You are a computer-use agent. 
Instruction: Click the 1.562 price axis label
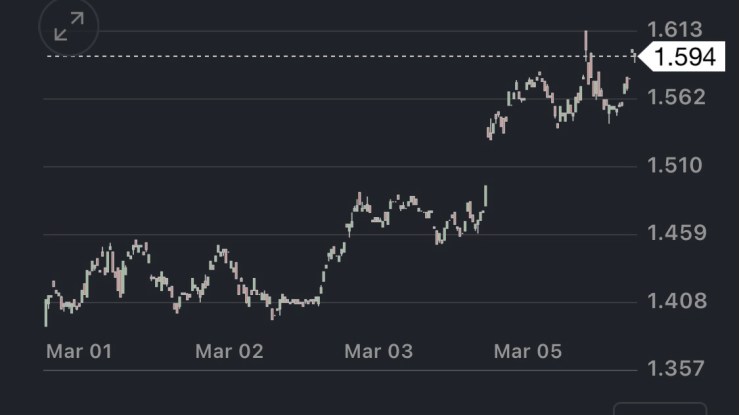tap(675, 97)
